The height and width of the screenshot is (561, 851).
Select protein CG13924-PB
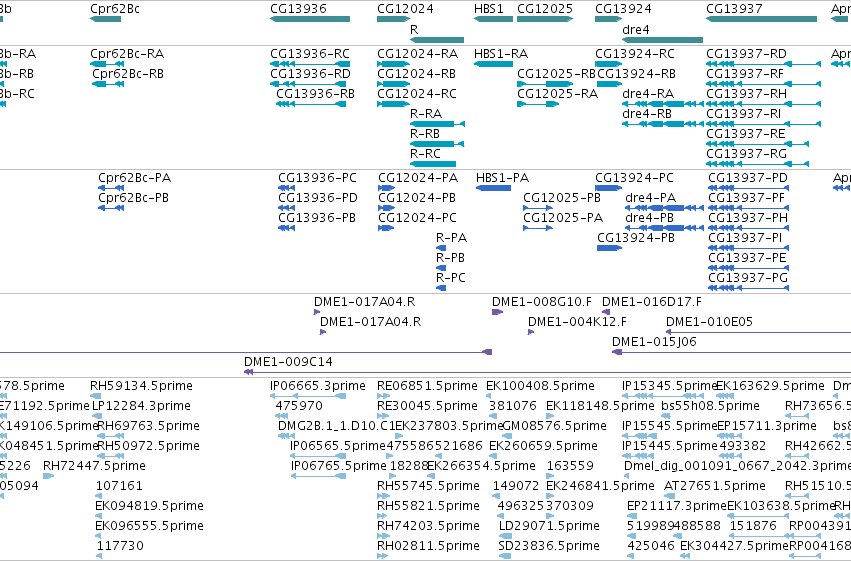click(609, 248)
